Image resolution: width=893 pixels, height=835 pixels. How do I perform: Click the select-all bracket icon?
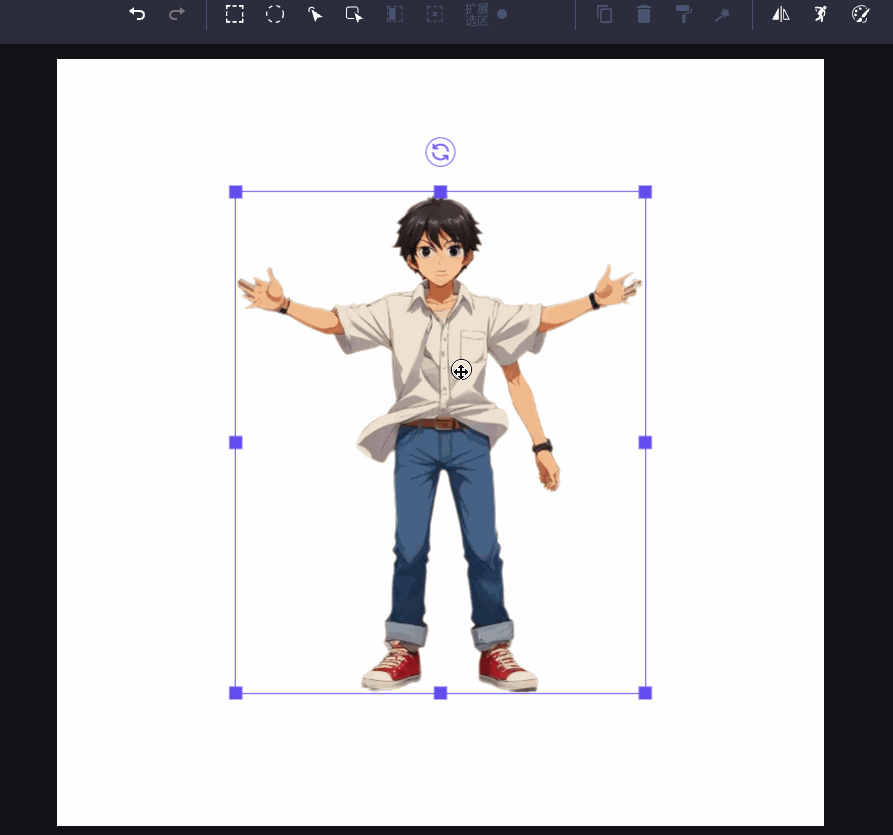click(x=395, y=14)
